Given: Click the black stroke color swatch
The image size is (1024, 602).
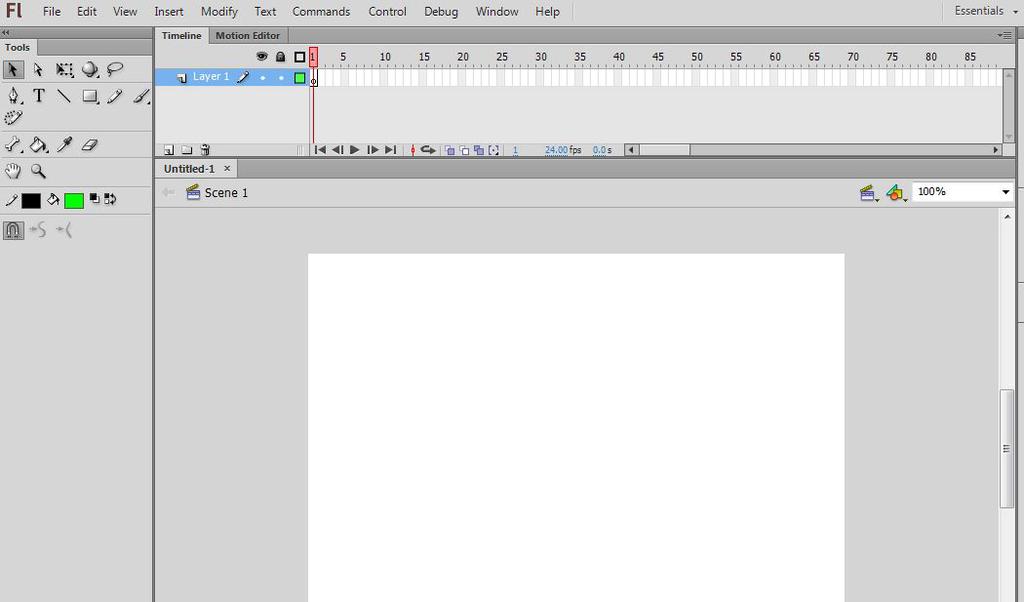Looking at the screenshot, I should coord(31,200).
